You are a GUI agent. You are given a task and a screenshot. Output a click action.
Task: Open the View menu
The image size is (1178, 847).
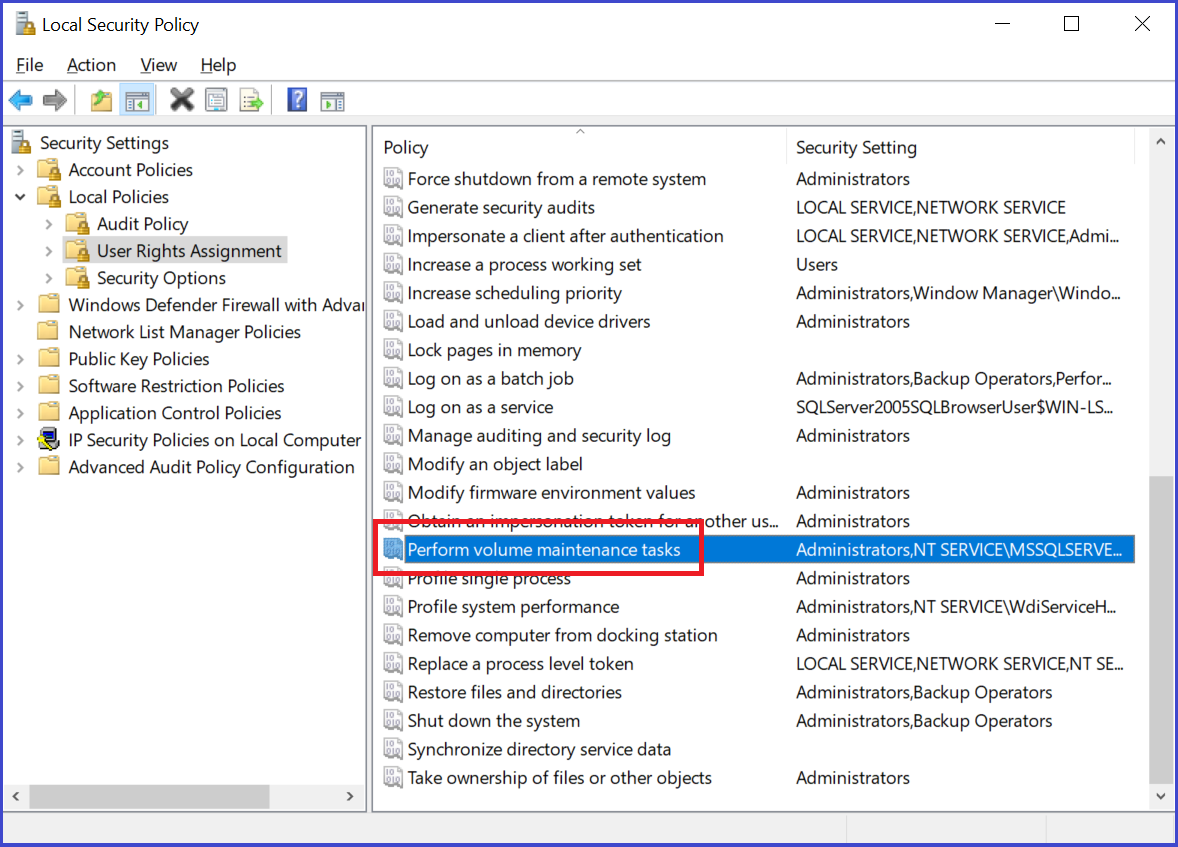[158, 65]
